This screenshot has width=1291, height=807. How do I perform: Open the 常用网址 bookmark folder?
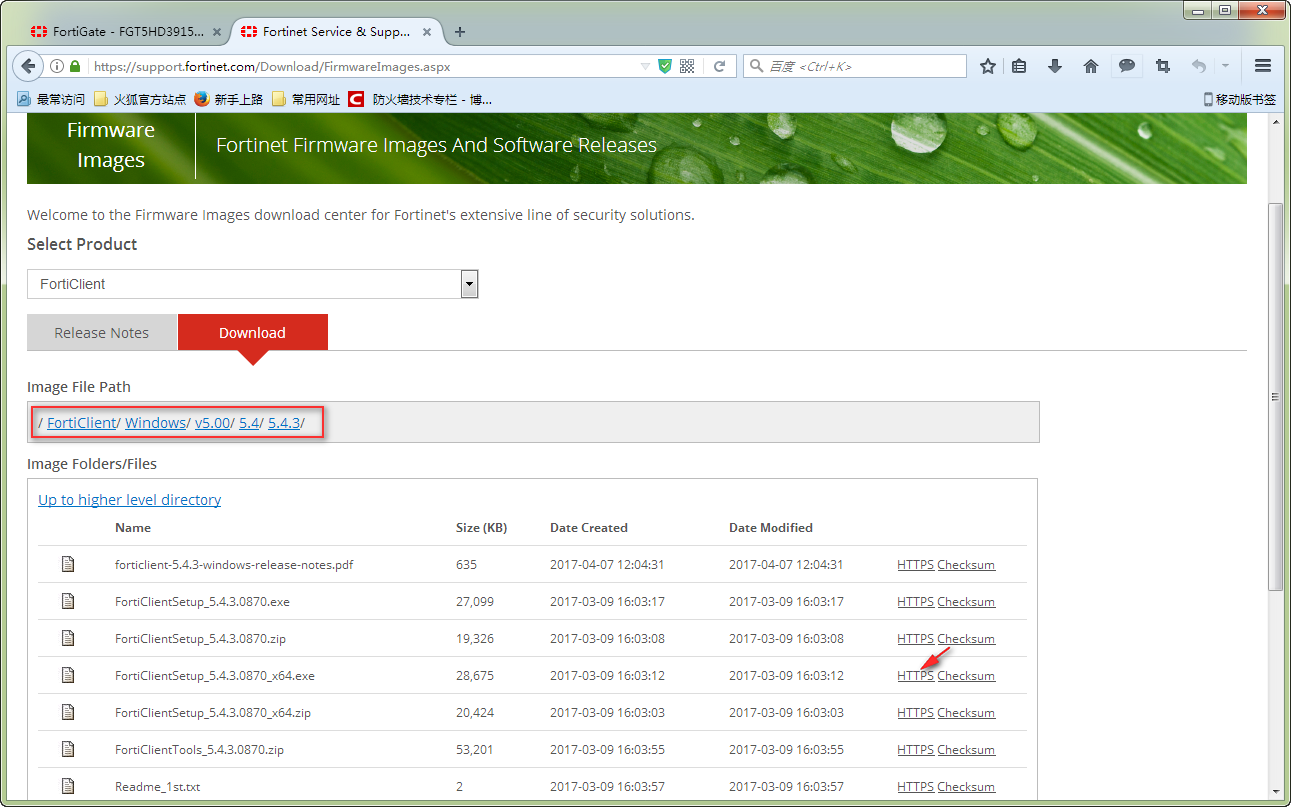pyautogui.click(x=306, y=99)
